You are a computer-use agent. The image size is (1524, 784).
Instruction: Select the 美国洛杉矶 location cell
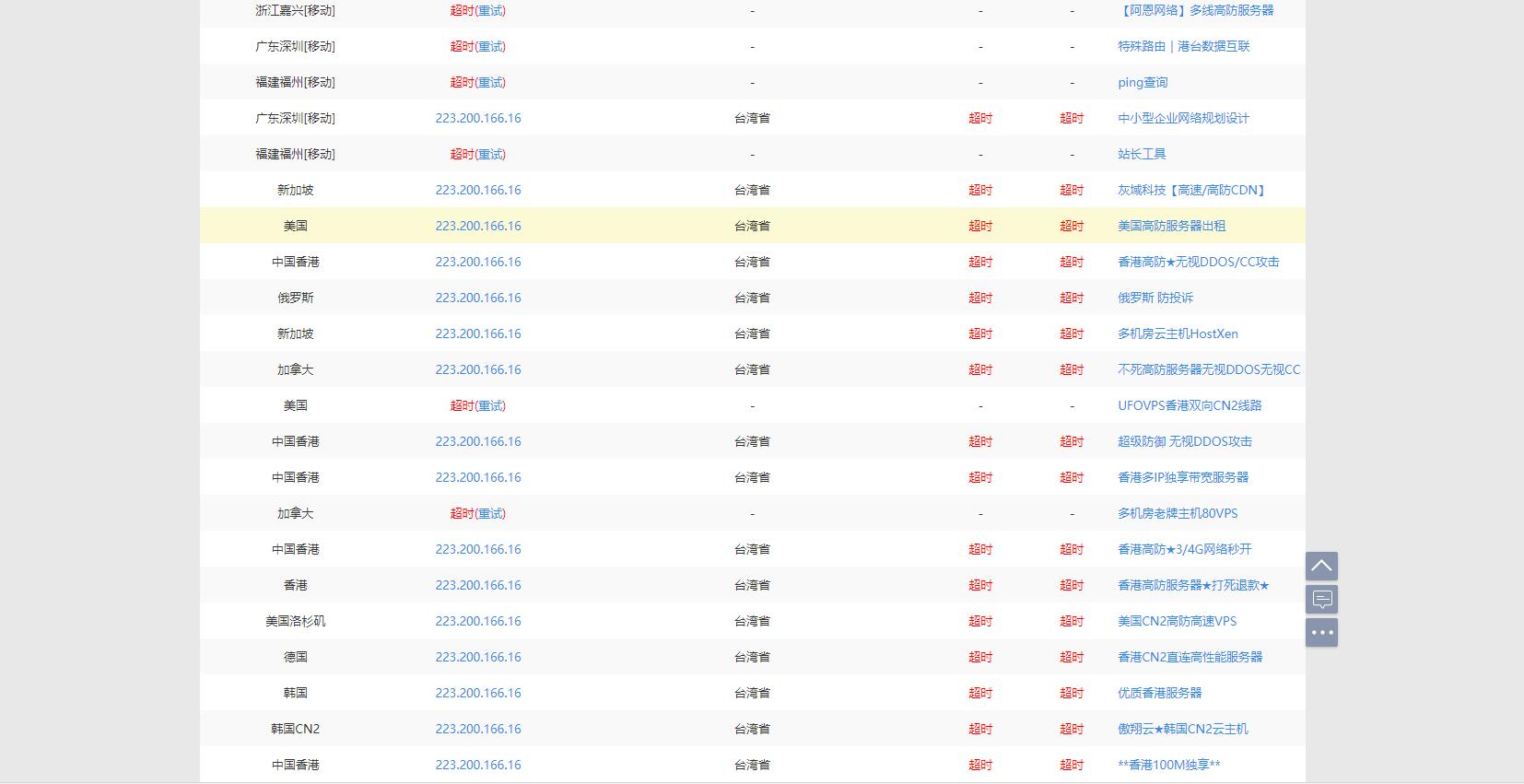pyautogui.click(x=295, y=621)
